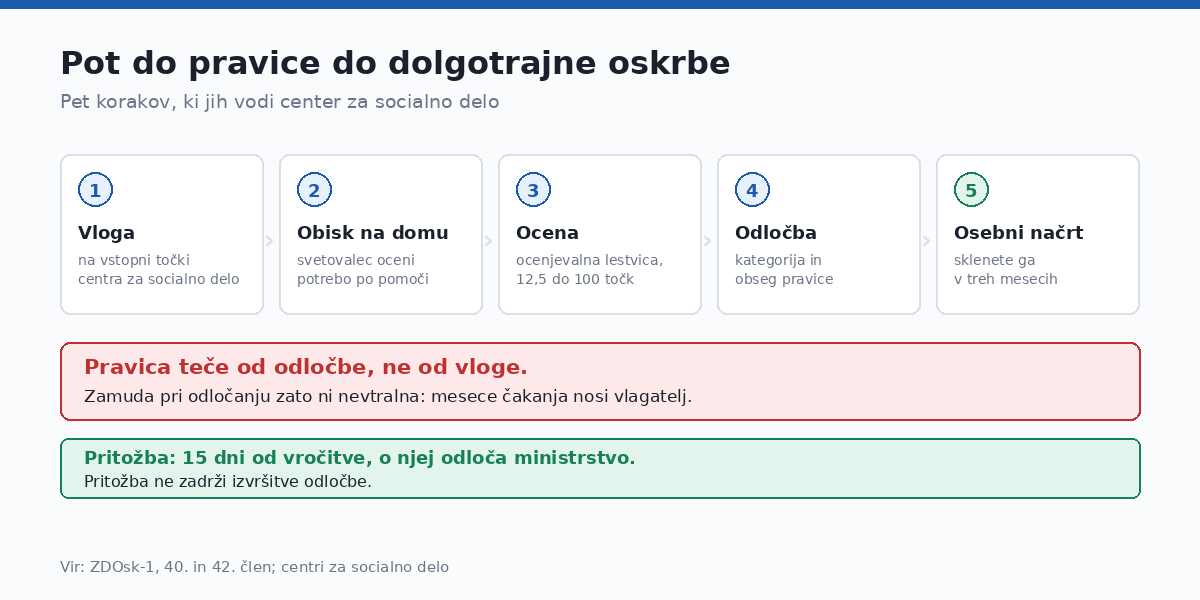Click 'obseg pravice' text

pos(784,279)
